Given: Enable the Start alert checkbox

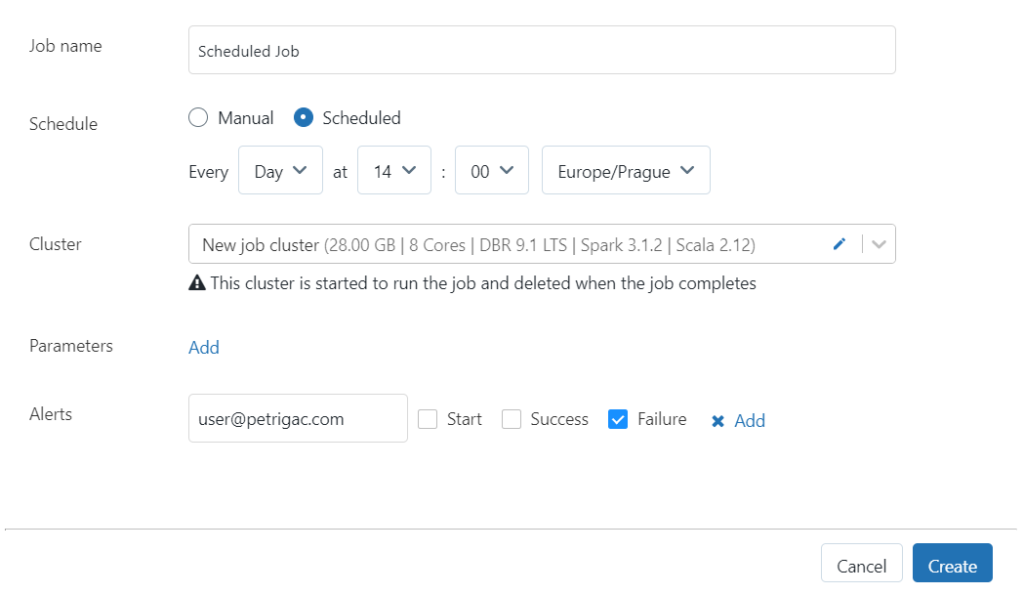Looking at the screenshot, I should coord(428,420).
